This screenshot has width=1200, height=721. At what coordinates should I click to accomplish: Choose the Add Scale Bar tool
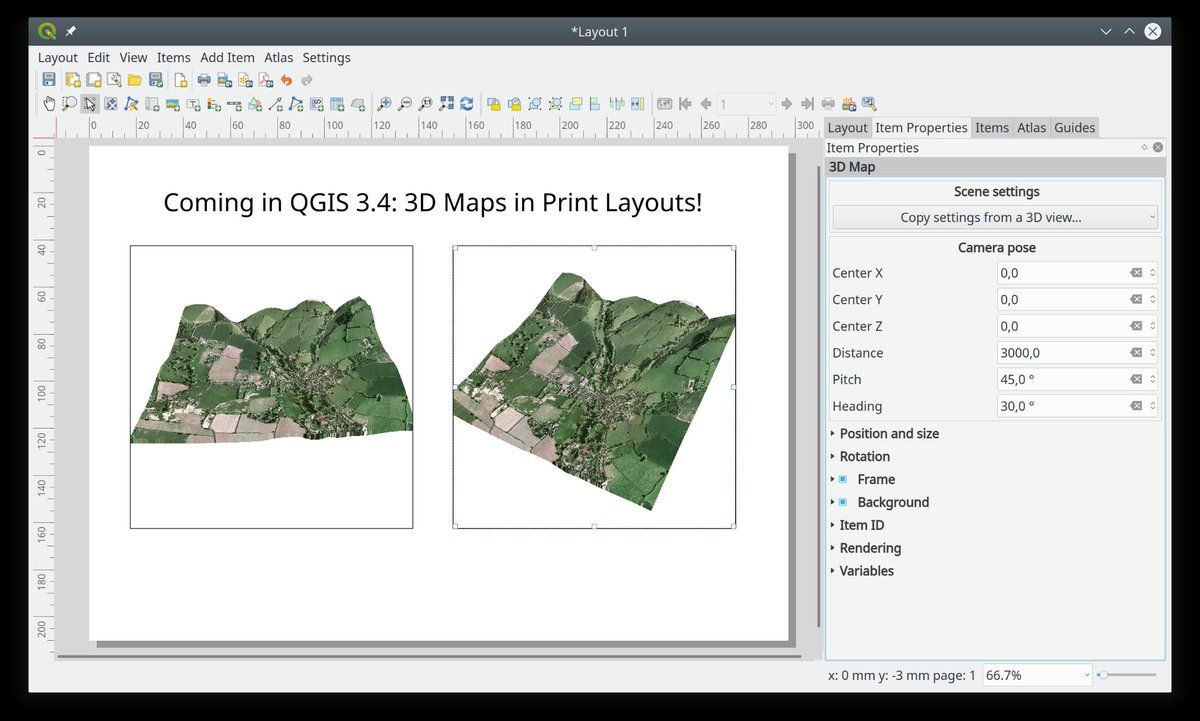(234, 103)
